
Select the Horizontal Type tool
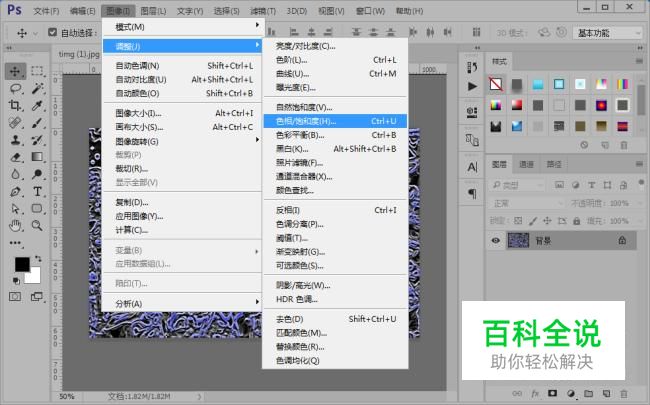point(37,192)
